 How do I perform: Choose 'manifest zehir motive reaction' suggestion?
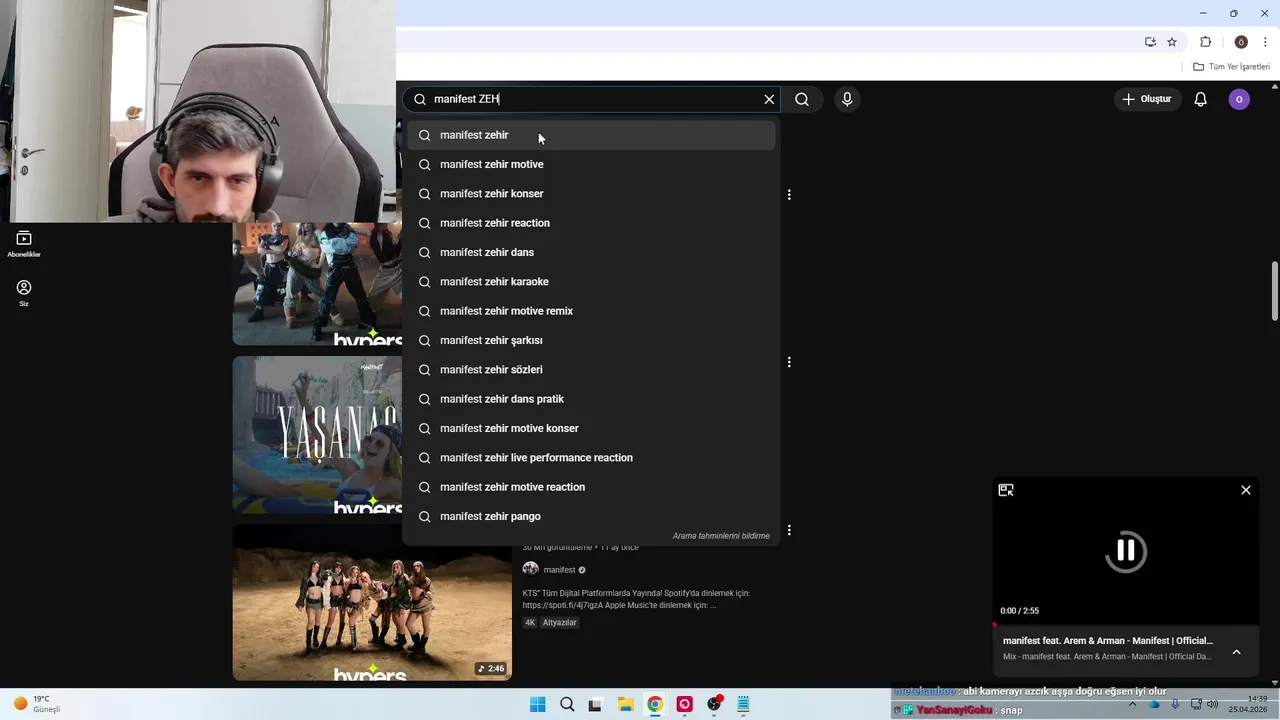pyautogui.click(x=591, y=487)
